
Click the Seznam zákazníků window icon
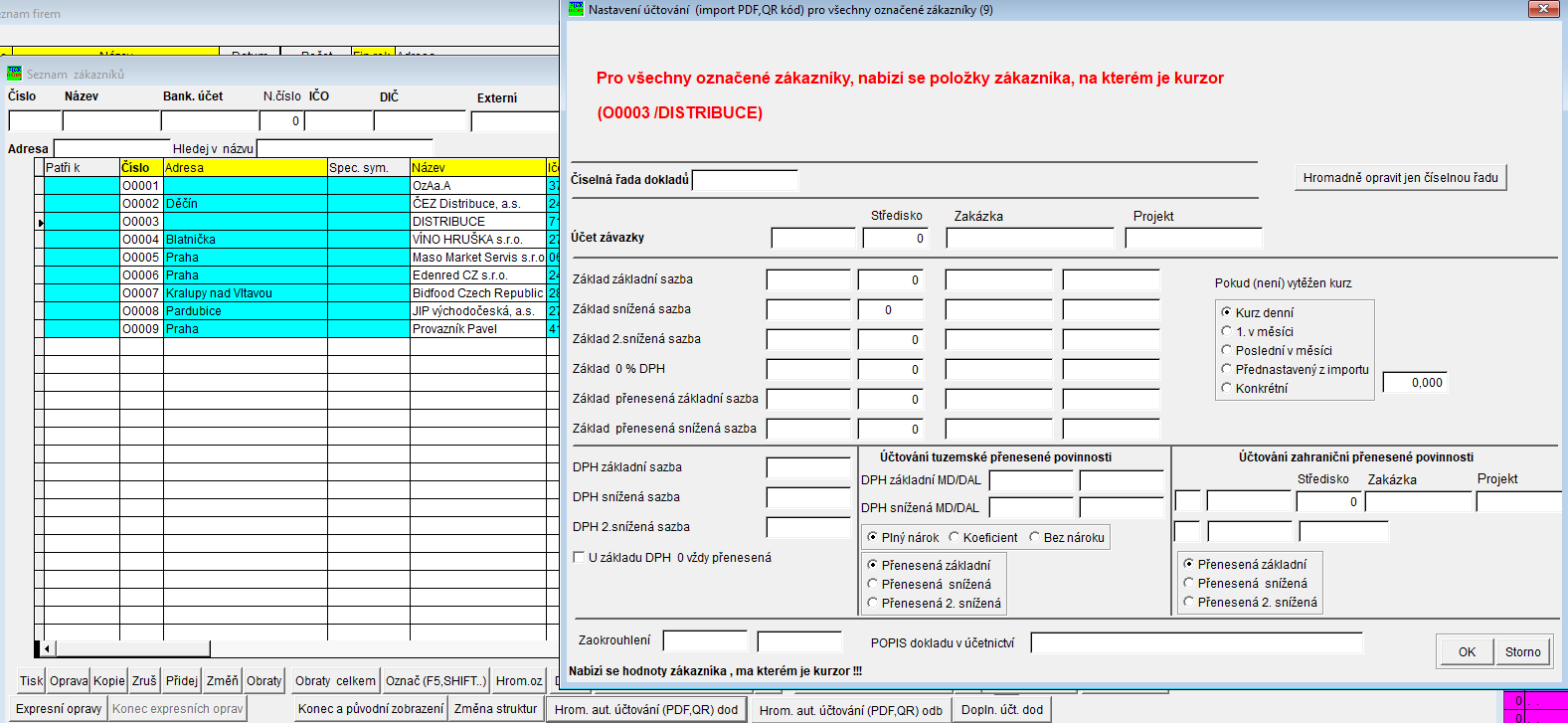click(x=14, y=74)
